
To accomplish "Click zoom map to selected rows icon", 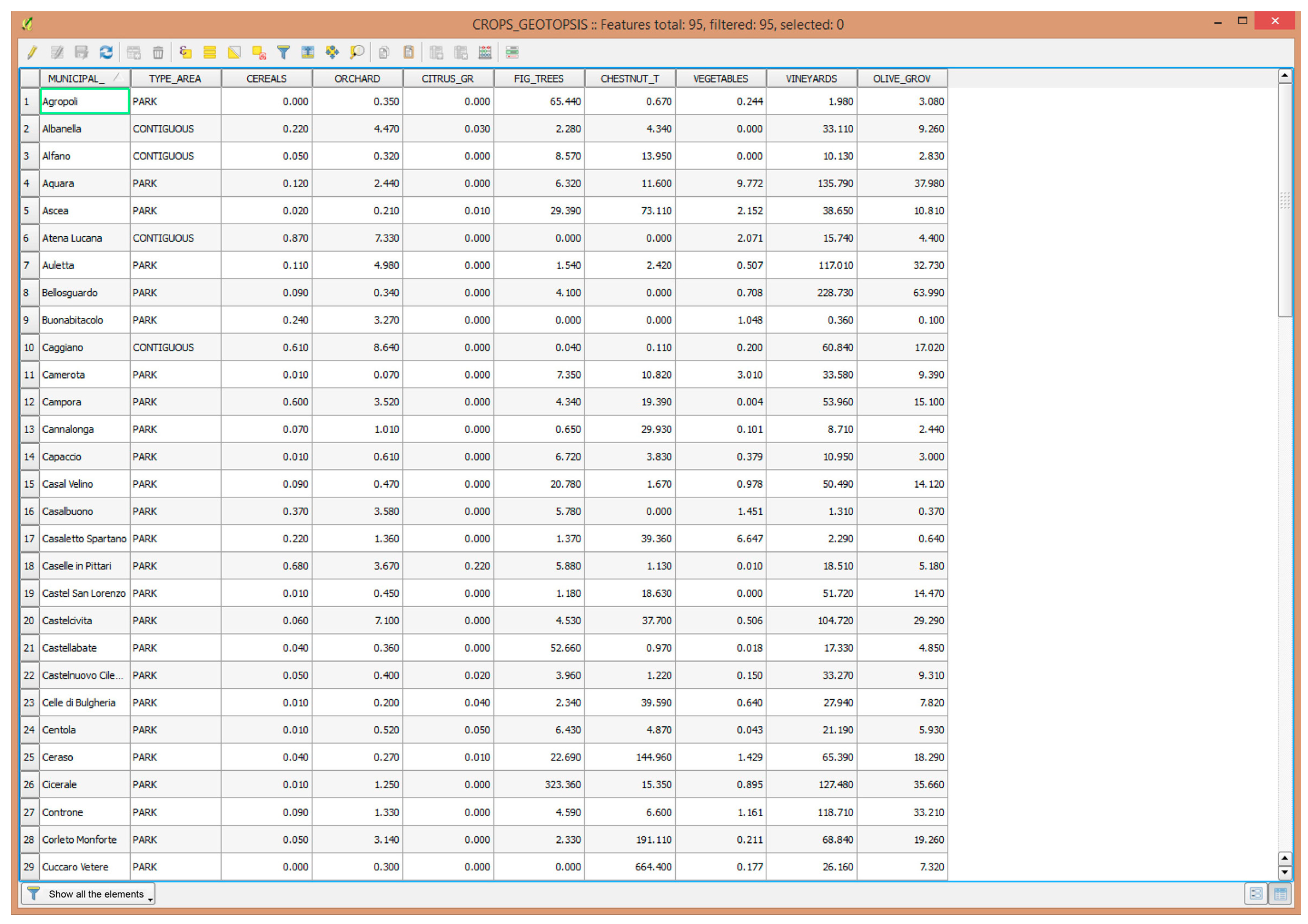I will coord(357,53).
